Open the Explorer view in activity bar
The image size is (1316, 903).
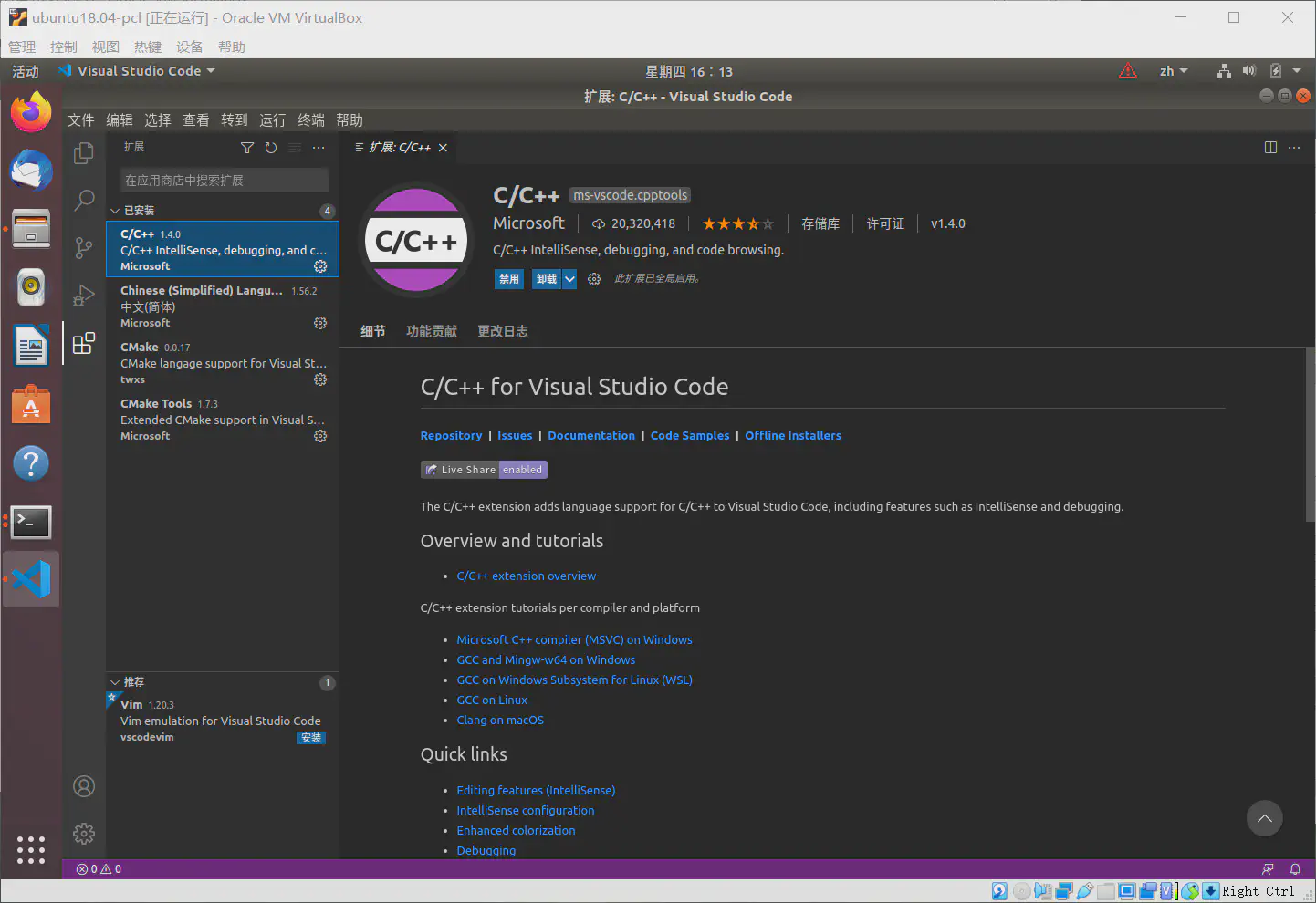(84, 153)
